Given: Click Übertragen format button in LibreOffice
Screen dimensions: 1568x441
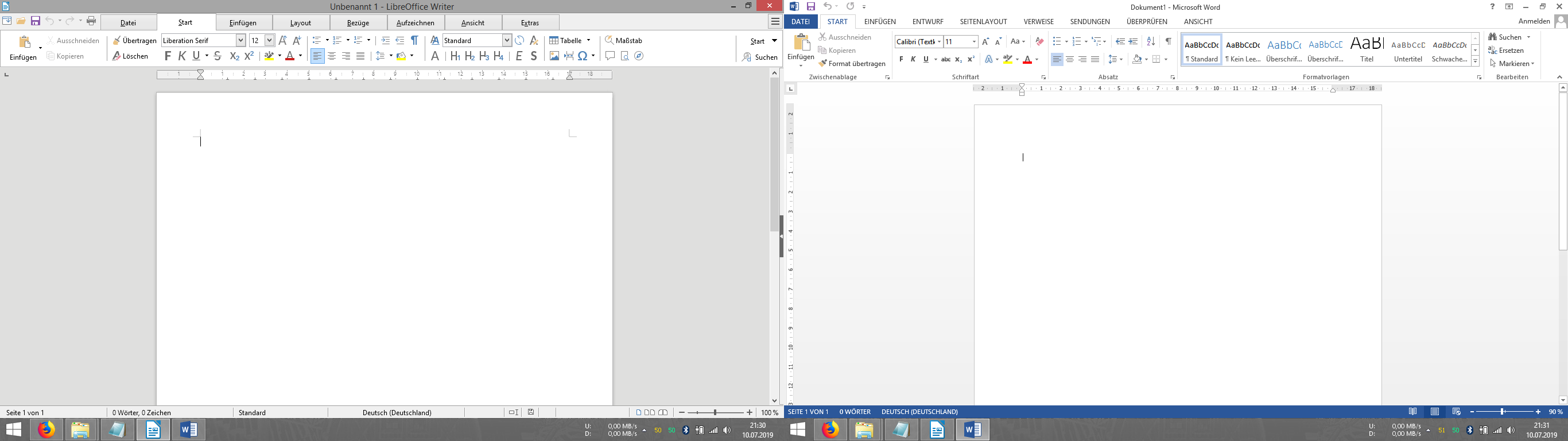Looking at the screenshot, I should (x=134, y=40).
